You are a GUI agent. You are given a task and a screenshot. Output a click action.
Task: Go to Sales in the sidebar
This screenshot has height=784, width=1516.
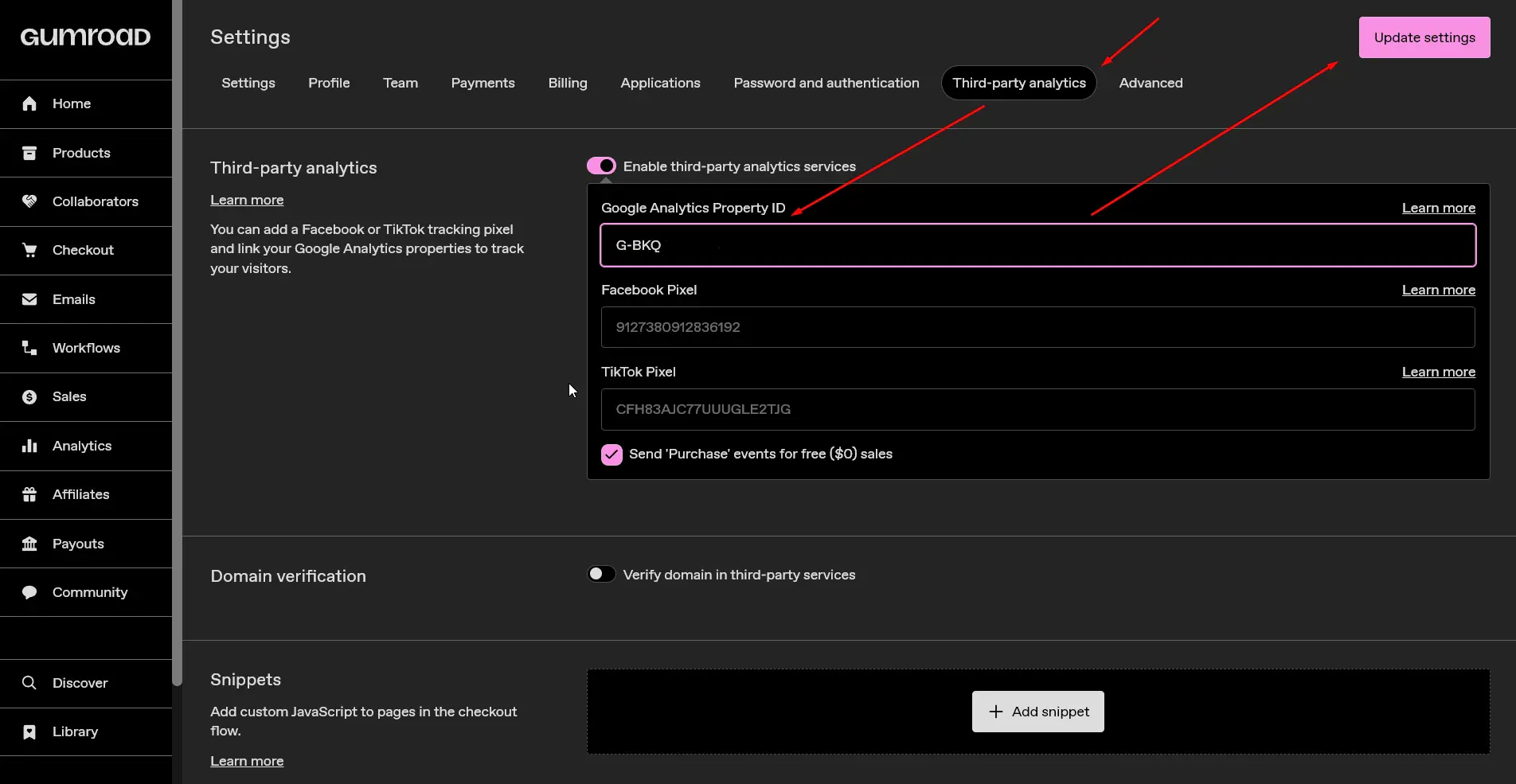click(x=86, y=396)
